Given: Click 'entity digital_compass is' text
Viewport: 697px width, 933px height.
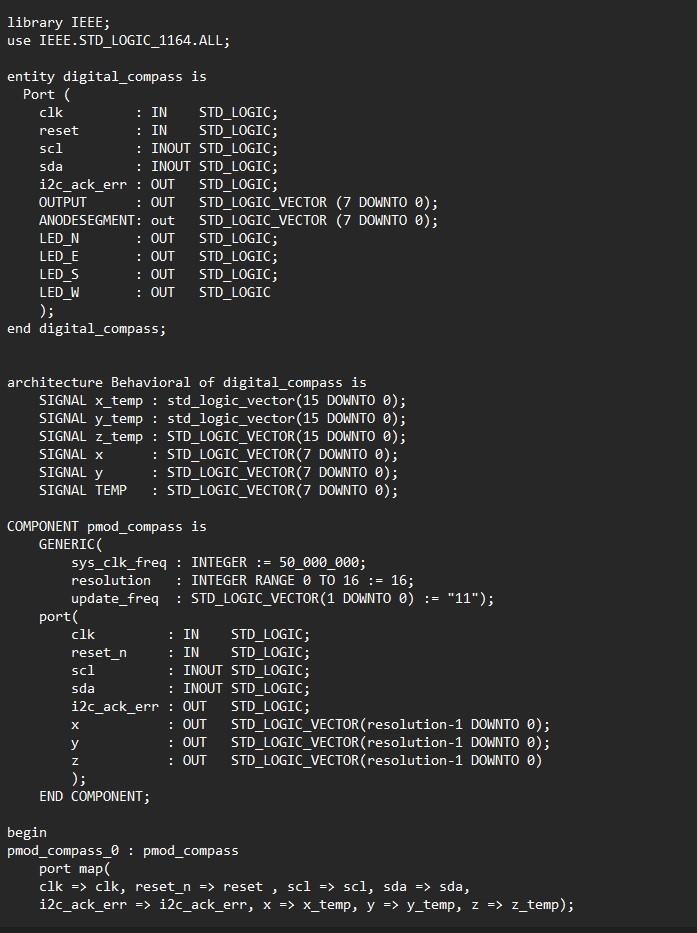Looking at the screenshot, I should click(107, 76).
